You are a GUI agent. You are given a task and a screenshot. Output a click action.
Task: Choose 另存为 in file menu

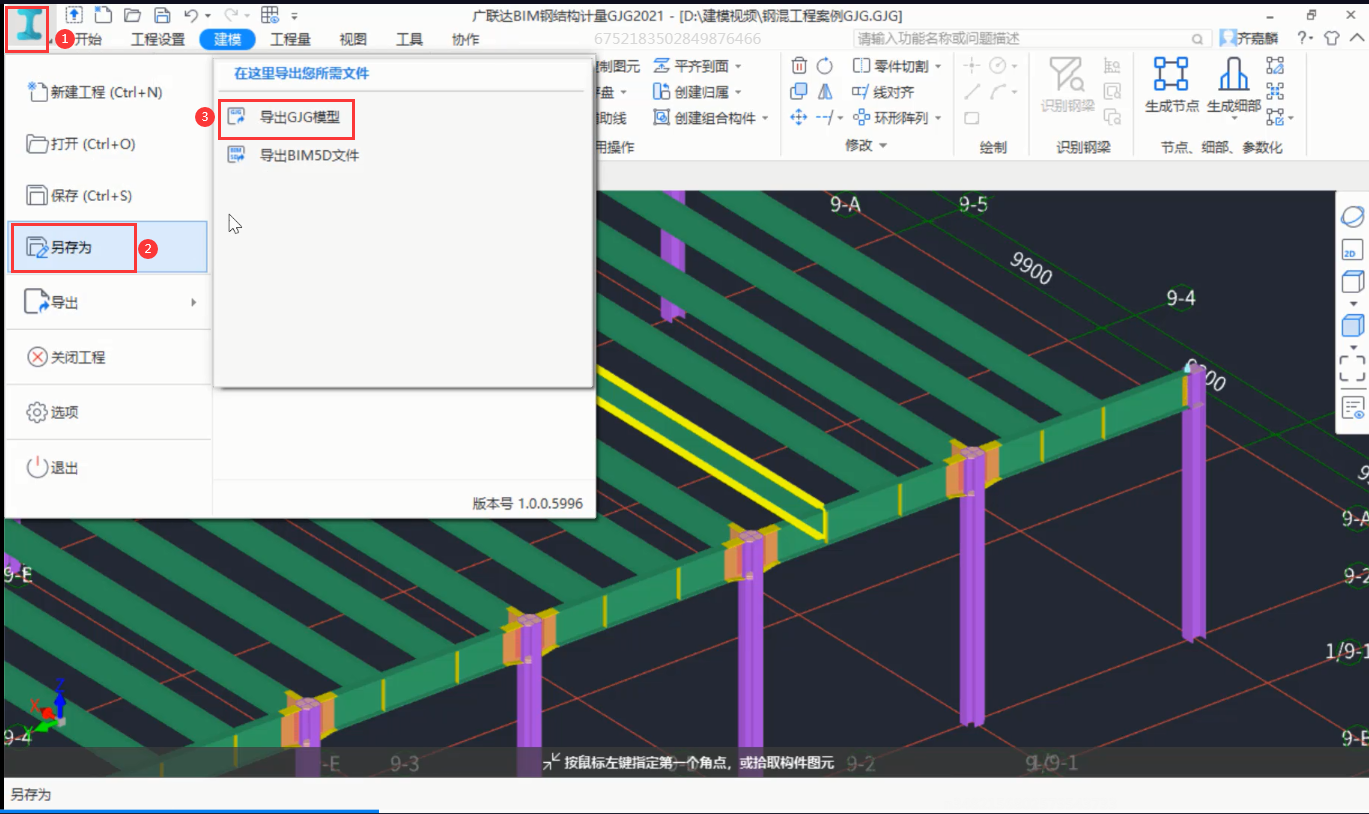pos(108,247)
